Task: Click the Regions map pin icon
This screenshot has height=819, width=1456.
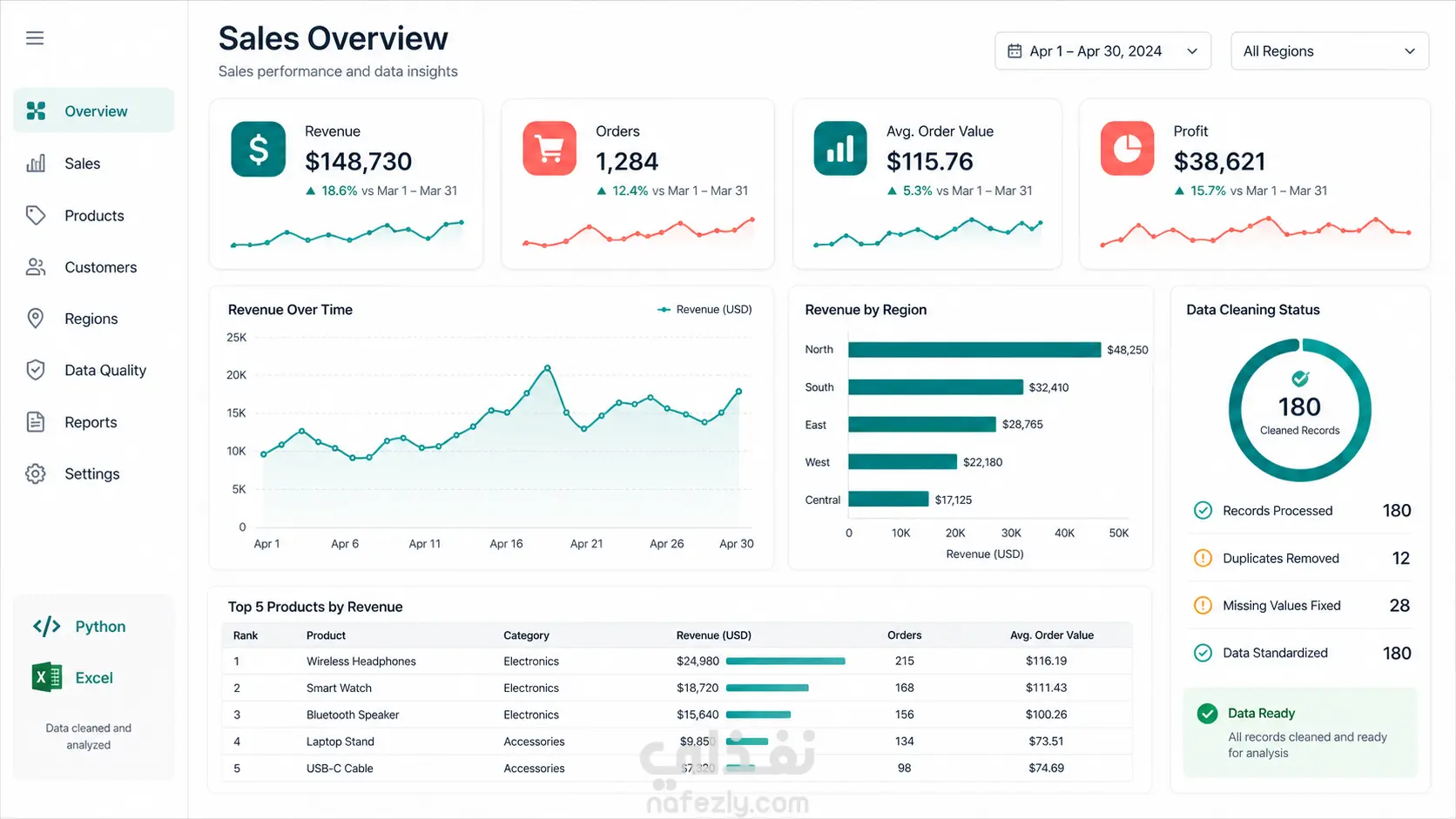Action: pyautogui.click(x=36, y=319)
